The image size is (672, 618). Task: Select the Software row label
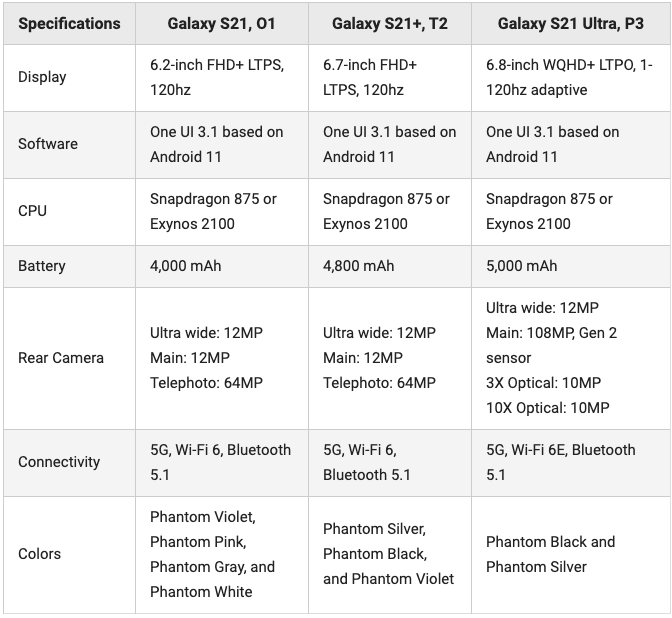click(x=48, y=144)
